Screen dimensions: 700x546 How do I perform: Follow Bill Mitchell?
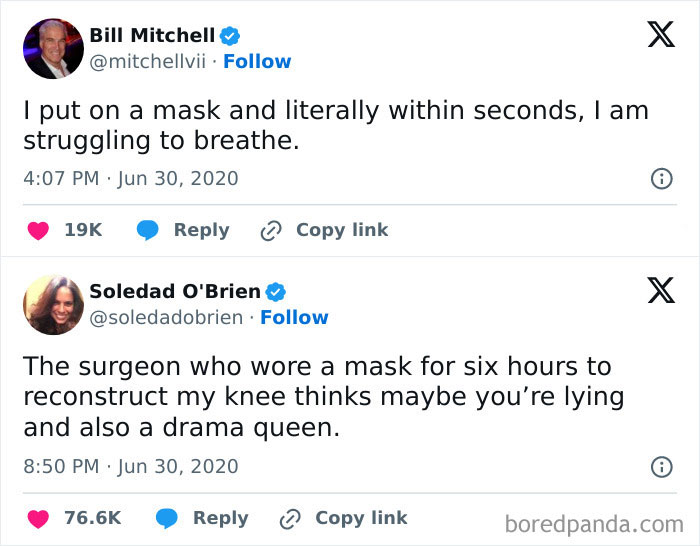click(257, 62)
